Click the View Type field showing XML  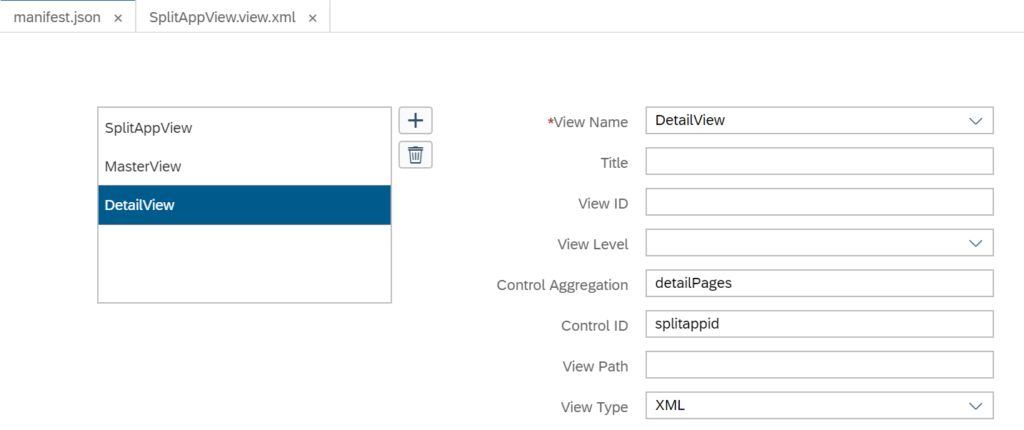pyautogui.click(x=820, y=405)
